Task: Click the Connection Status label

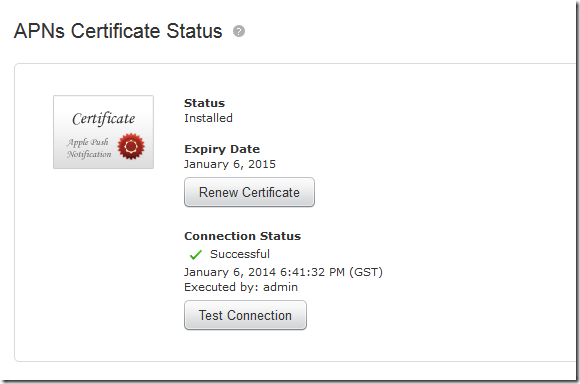Action: tap(243, 236)
